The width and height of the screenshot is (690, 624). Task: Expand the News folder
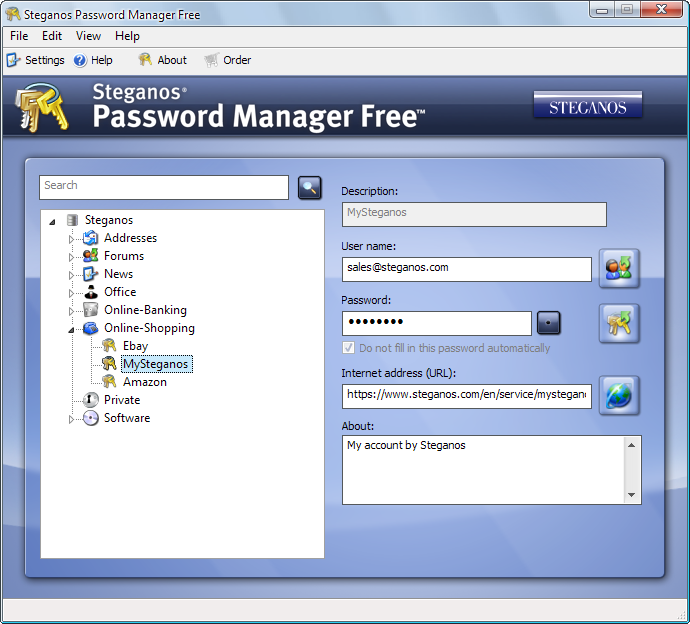tap(71, 275)
